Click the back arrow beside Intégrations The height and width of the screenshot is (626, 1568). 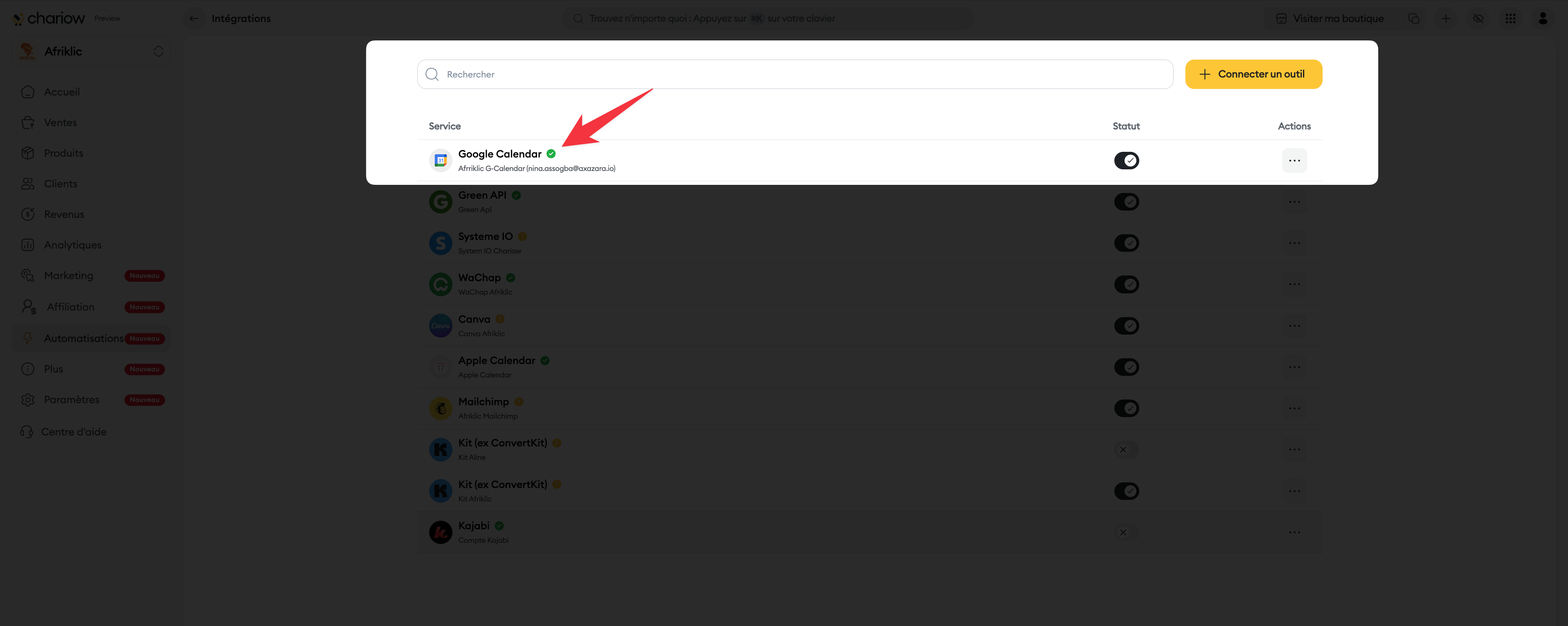tap(194, 18)
